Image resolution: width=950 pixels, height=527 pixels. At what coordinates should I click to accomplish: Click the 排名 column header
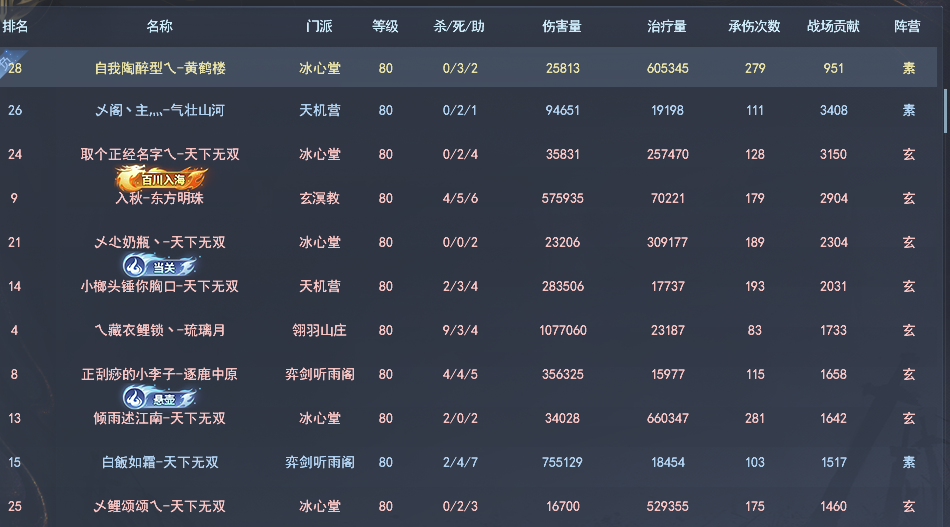[x=15, y=26]
